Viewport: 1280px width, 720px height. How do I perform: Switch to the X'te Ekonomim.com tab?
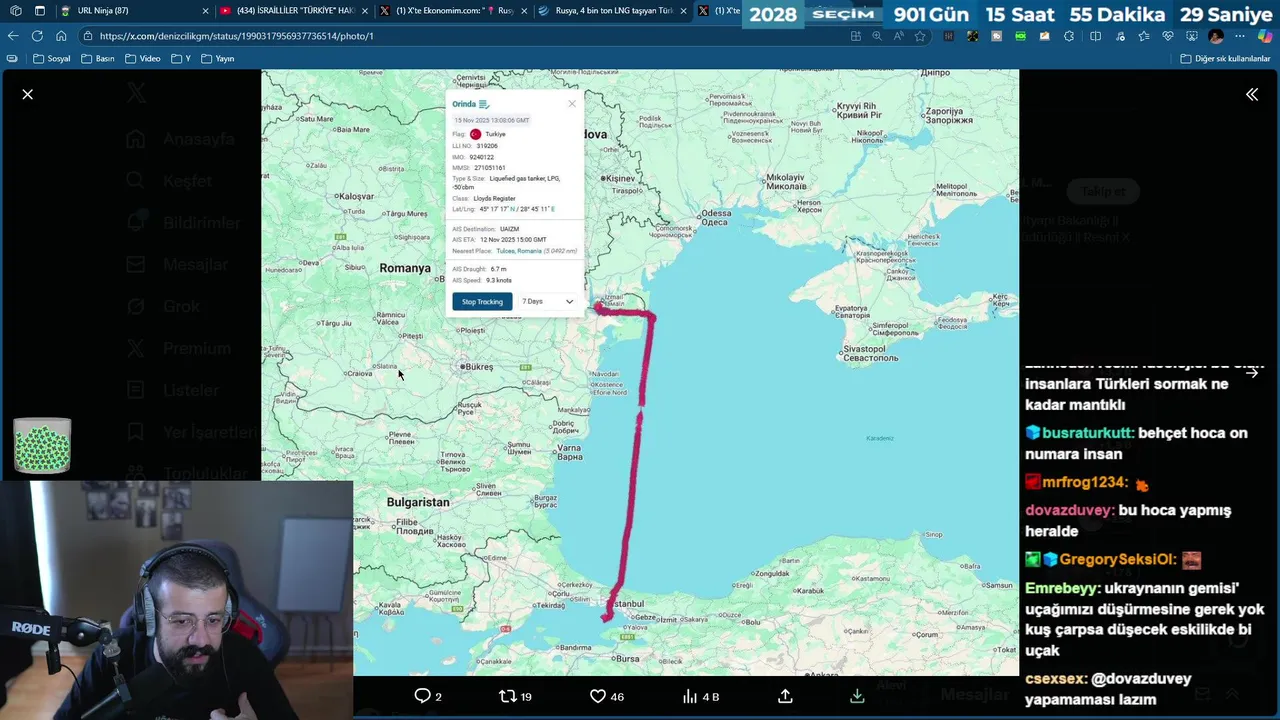(x=453, y=11)
